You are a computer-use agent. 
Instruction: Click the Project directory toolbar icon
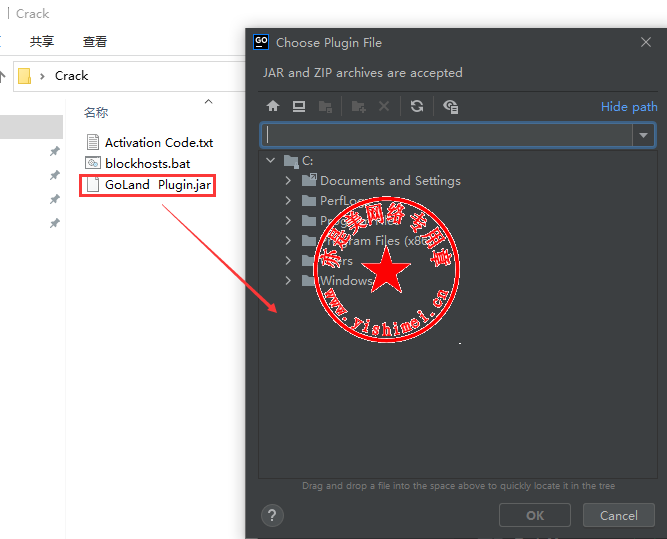(325, 106)
